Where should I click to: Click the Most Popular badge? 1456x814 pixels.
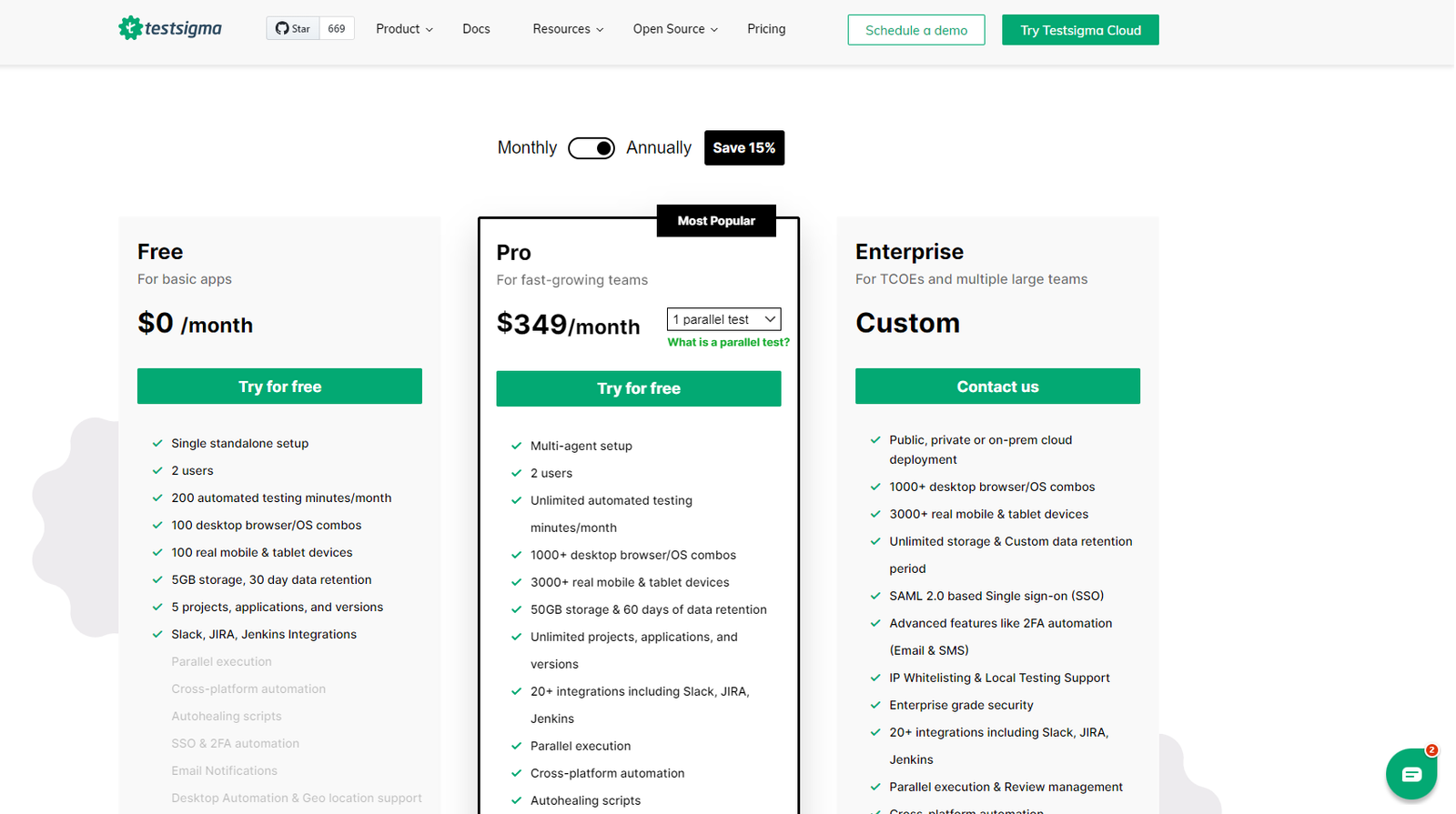coord(716,221)
